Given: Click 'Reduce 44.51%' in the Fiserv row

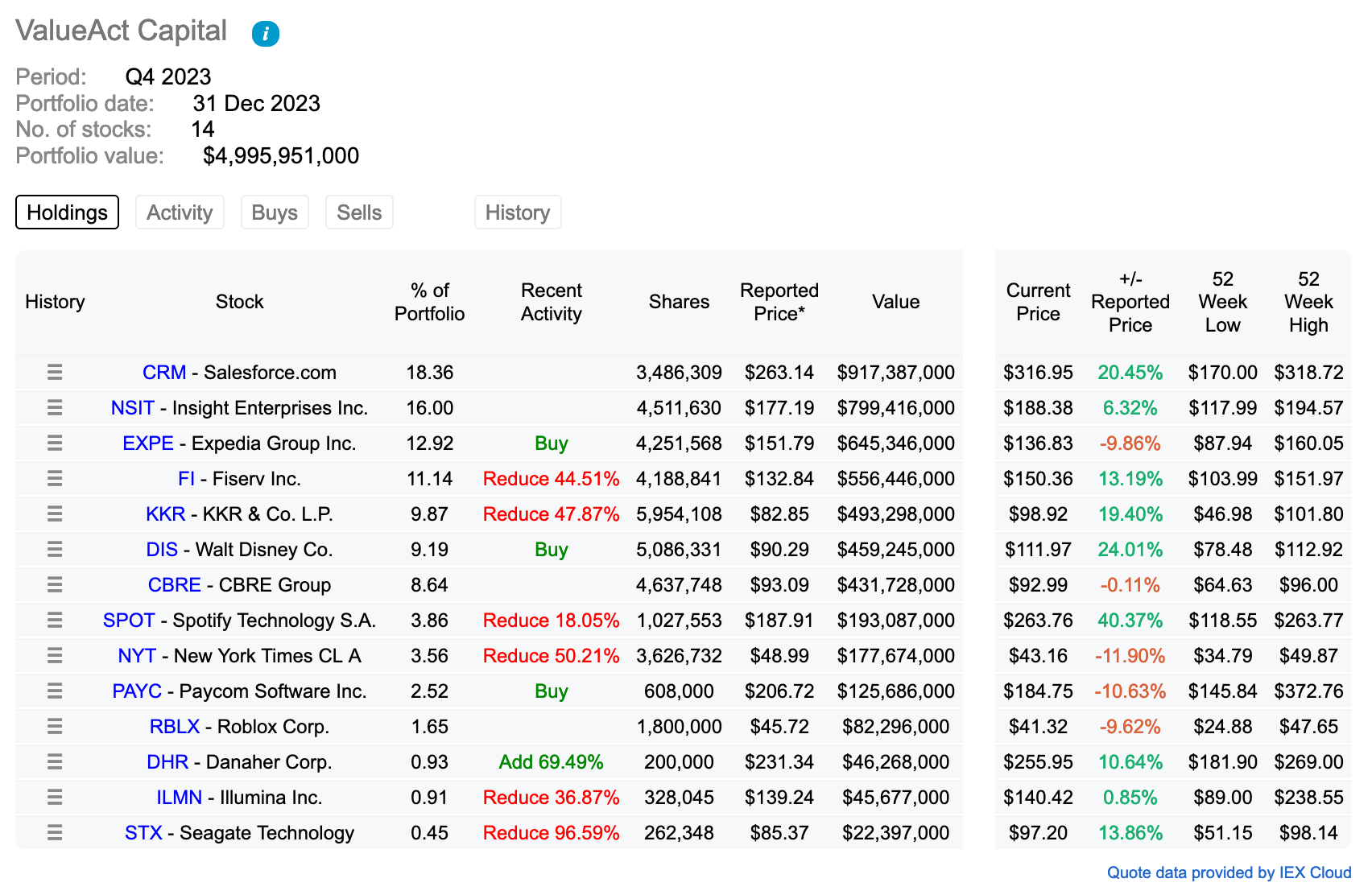Looking at the screenshot, I should (x=552, y=479).
